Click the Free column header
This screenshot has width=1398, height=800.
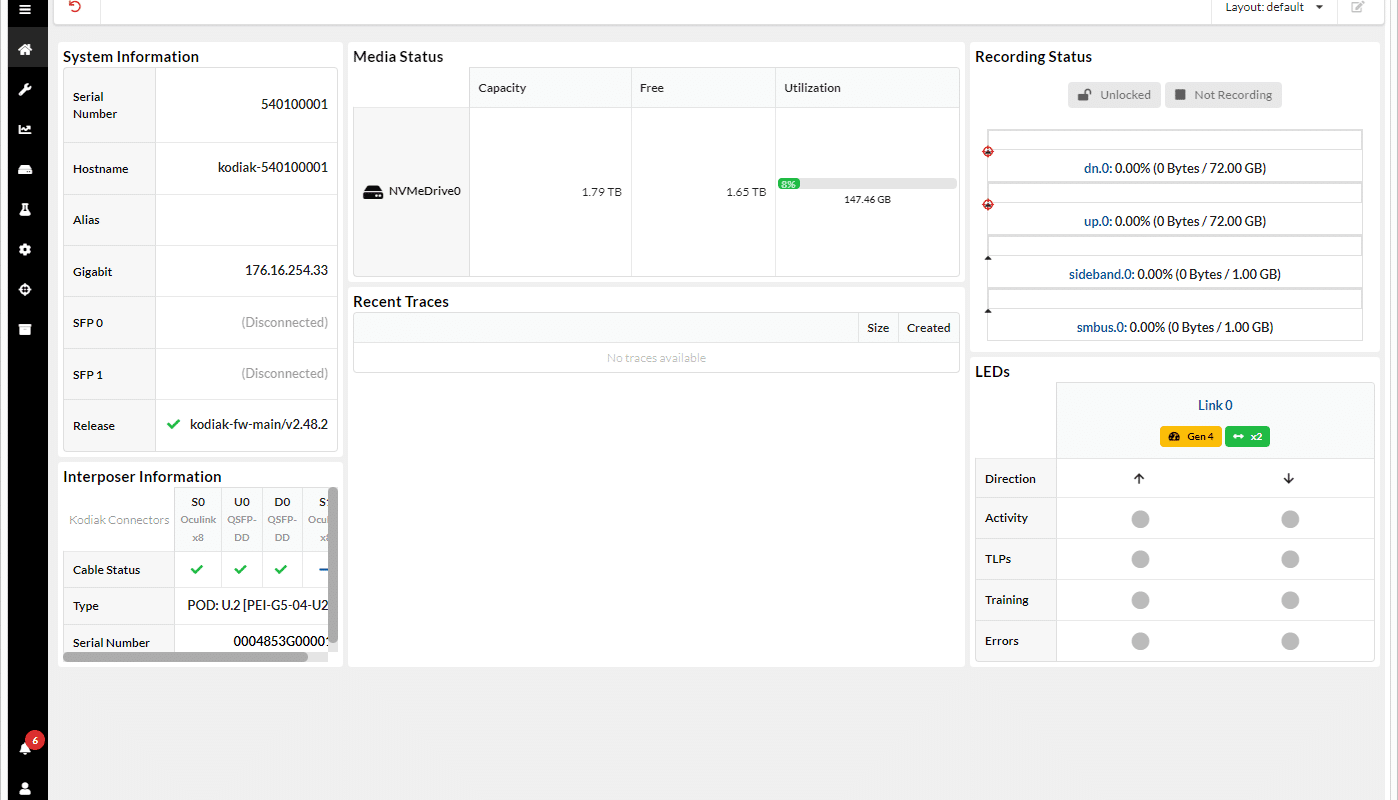(x=703, y=88)
